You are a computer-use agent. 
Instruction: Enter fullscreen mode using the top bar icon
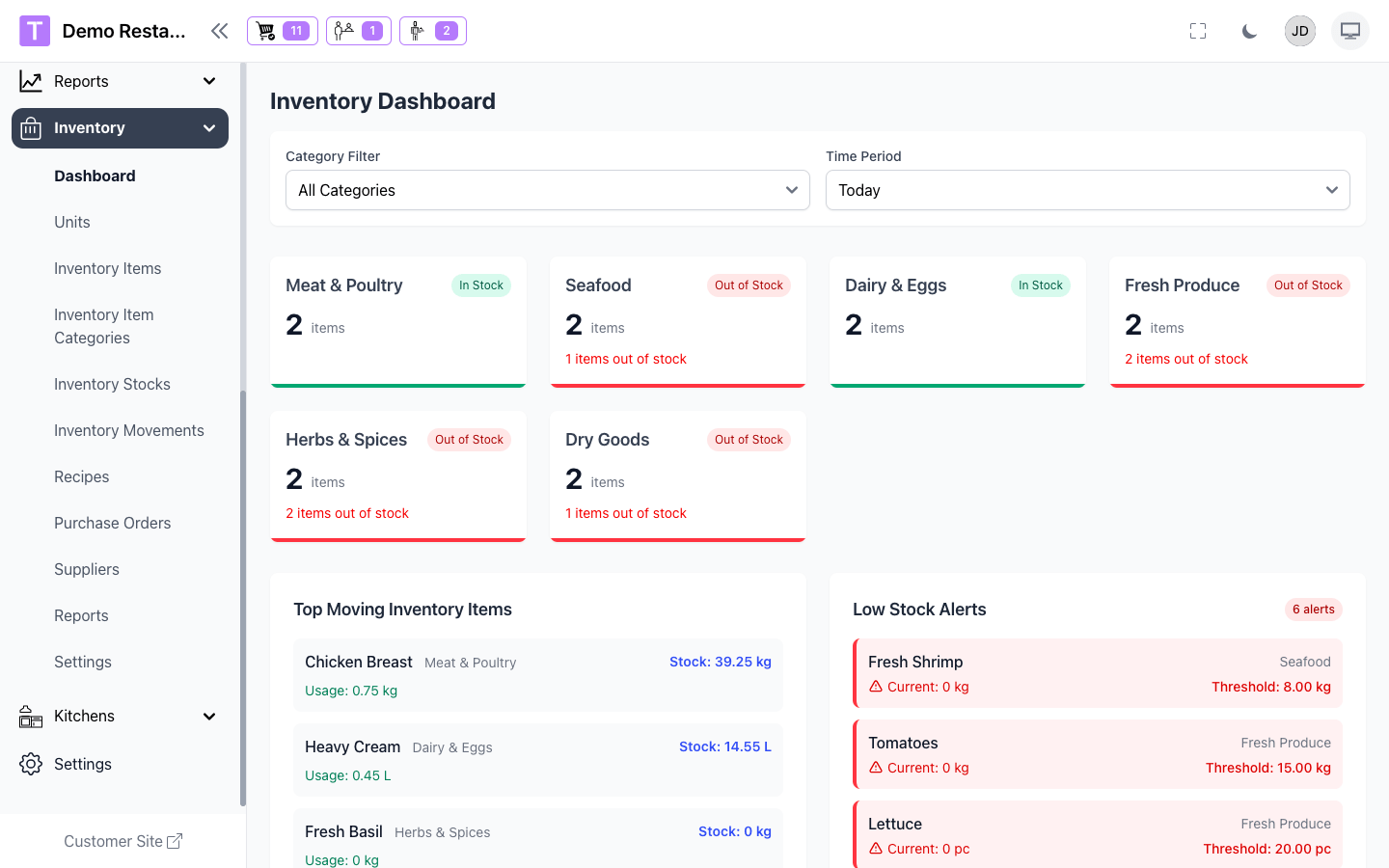(1198, 31)
